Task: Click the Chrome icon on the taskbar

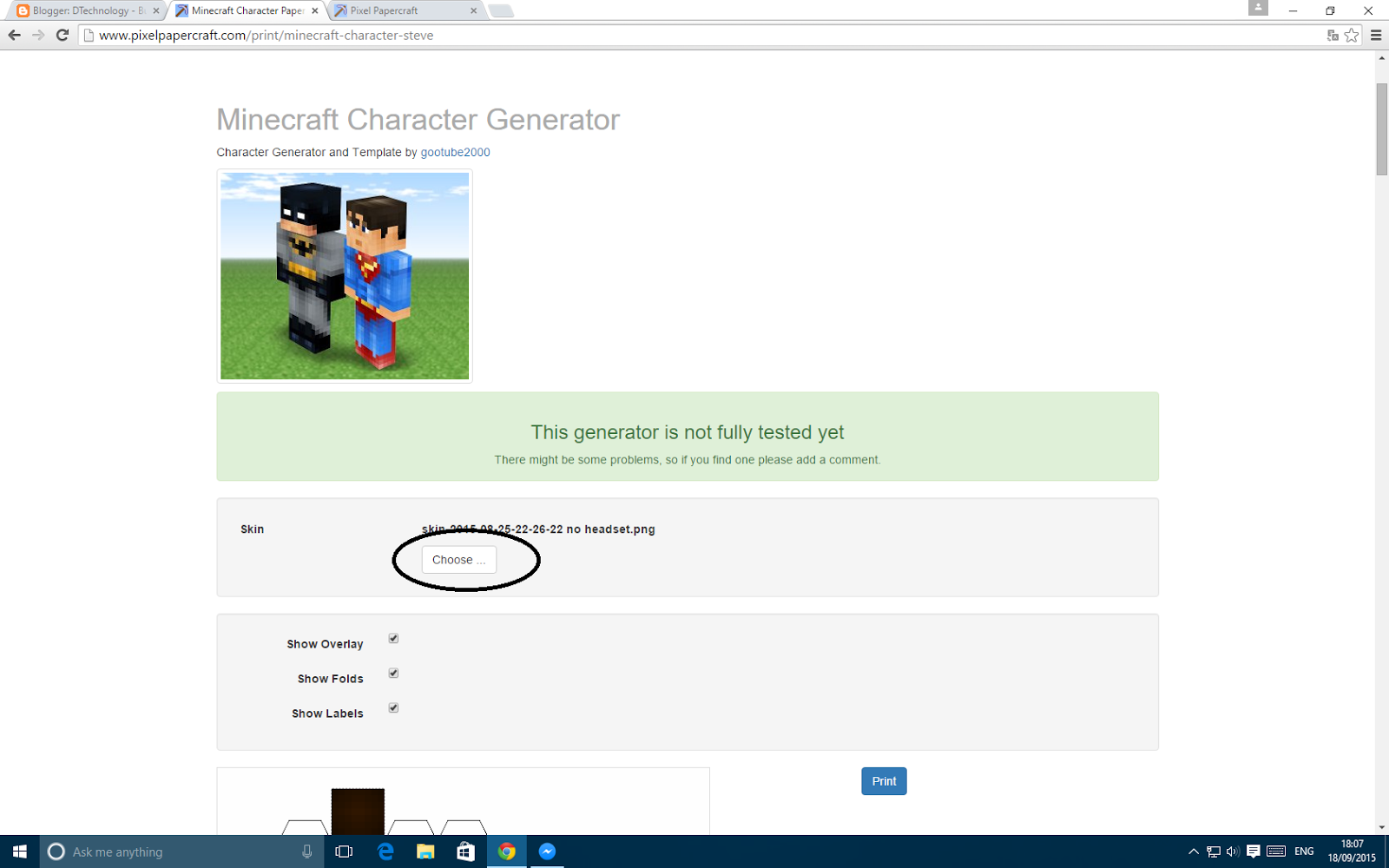Action: [x=507, y=852]
